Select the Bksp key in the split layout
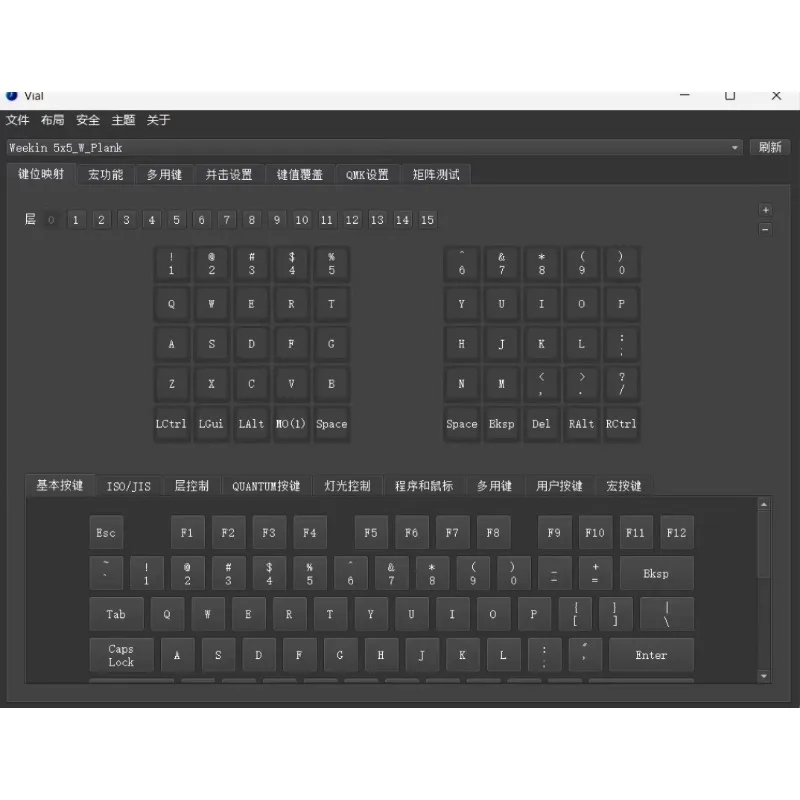Viewport: 800px width, 800px height. [502, 423]
